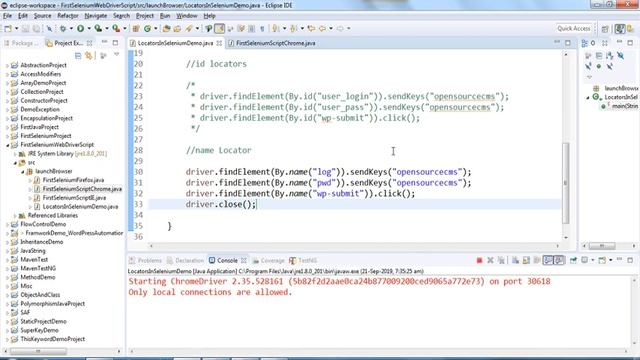Select the Java perspective icon
This screenshot has width=640, height=360.
[620, 29]
